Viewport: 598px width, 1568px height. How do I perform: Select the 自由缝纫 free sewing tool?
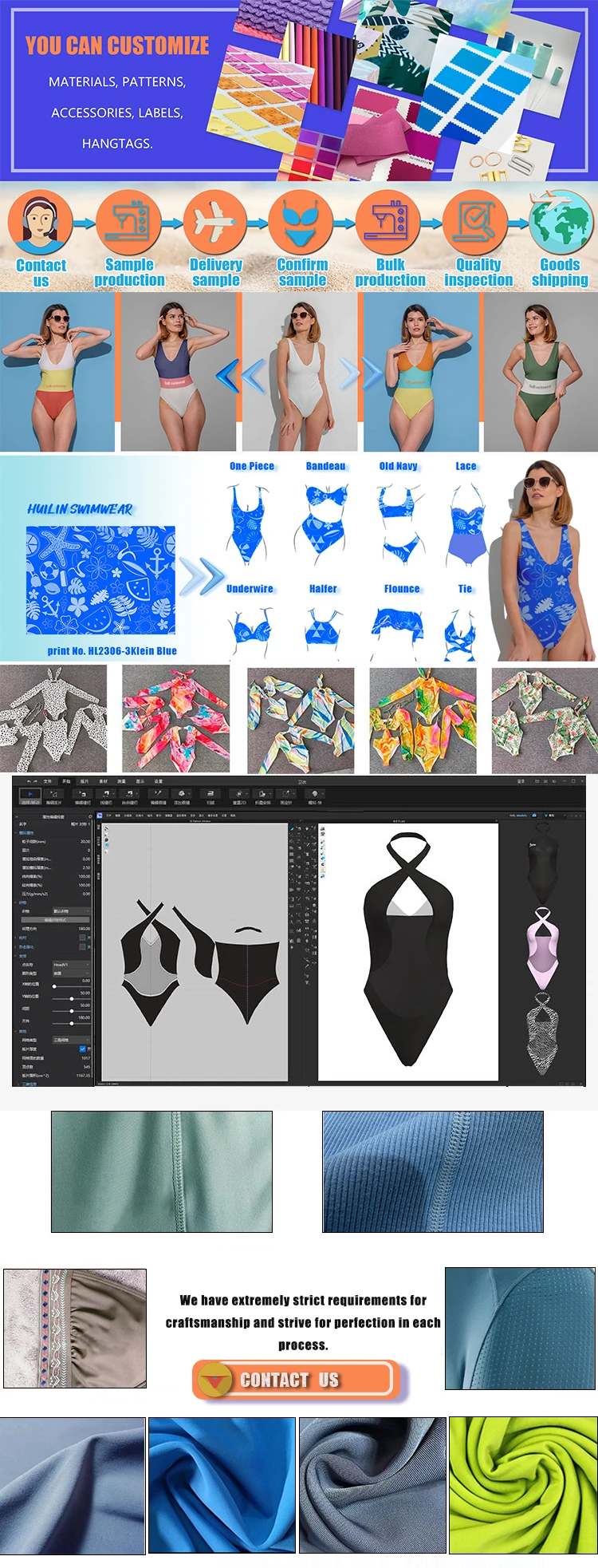(129, 796)
